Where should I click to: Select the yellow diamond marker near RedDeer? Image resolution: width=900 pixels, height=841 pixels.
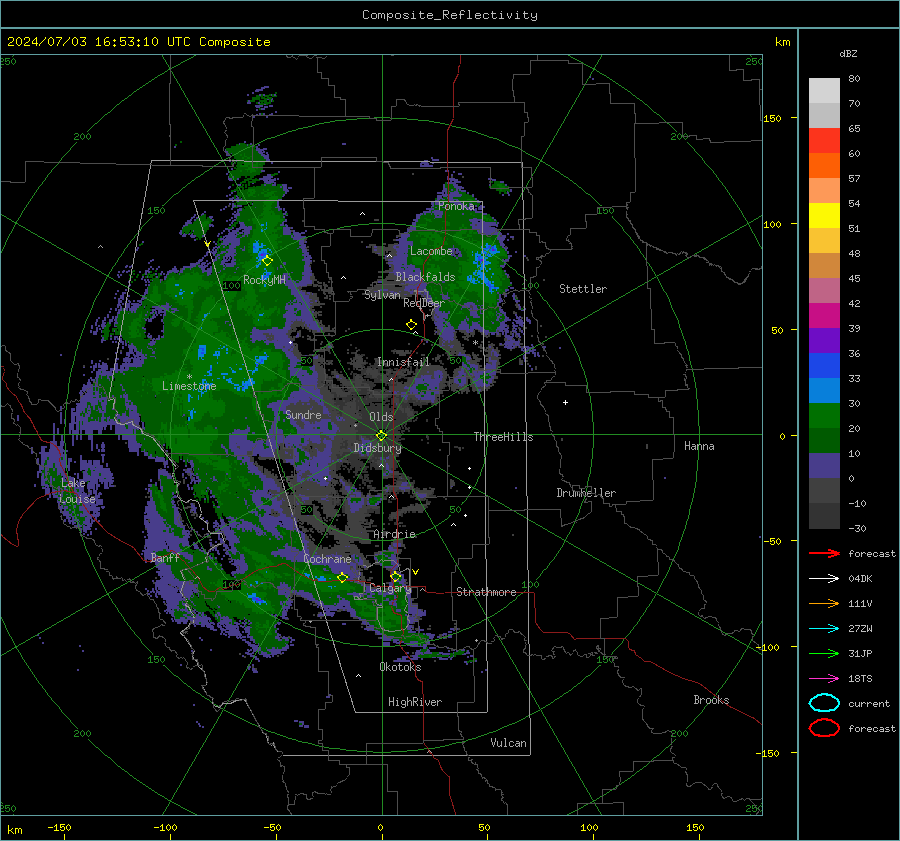(411, 325)
